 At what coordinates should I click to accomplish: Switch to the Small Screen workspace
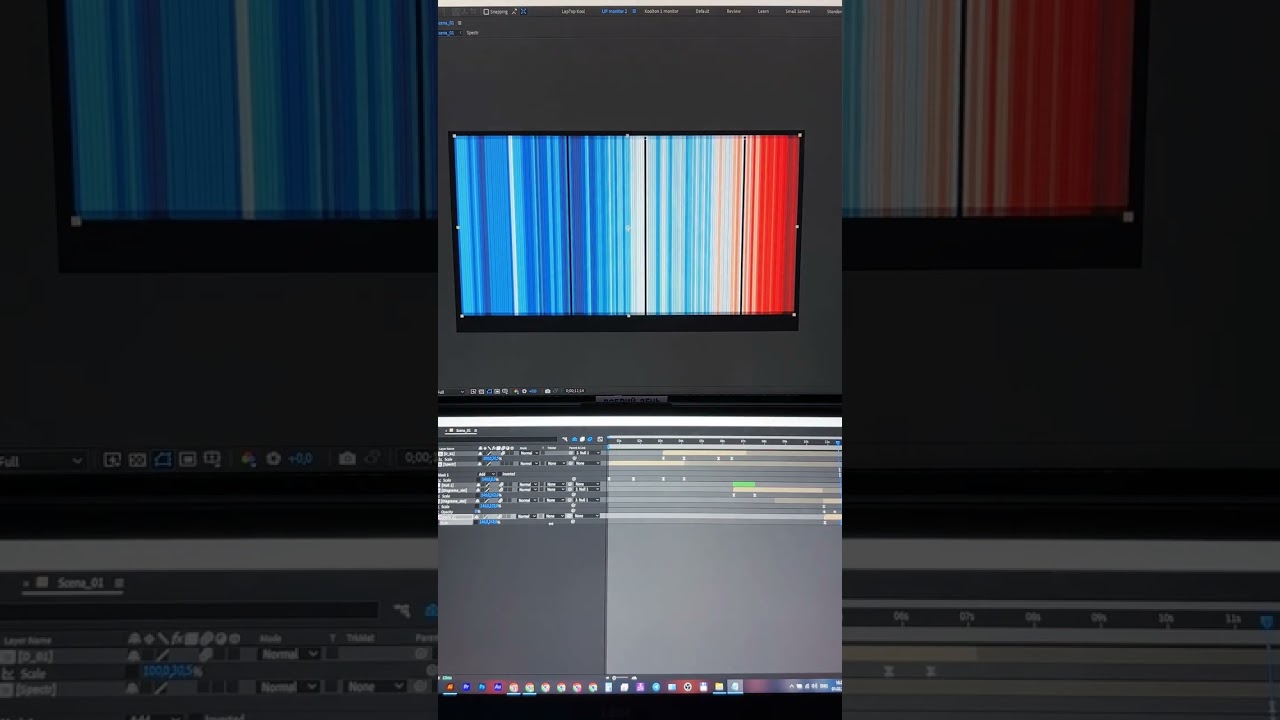(x=798, y=11)
